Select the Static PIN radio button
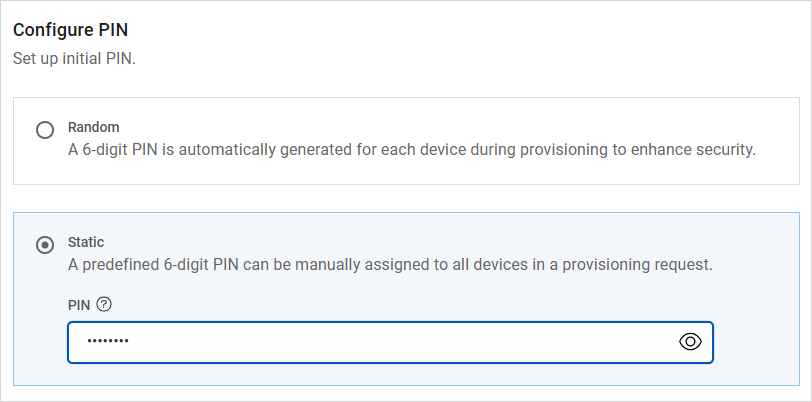 (45, 245)
